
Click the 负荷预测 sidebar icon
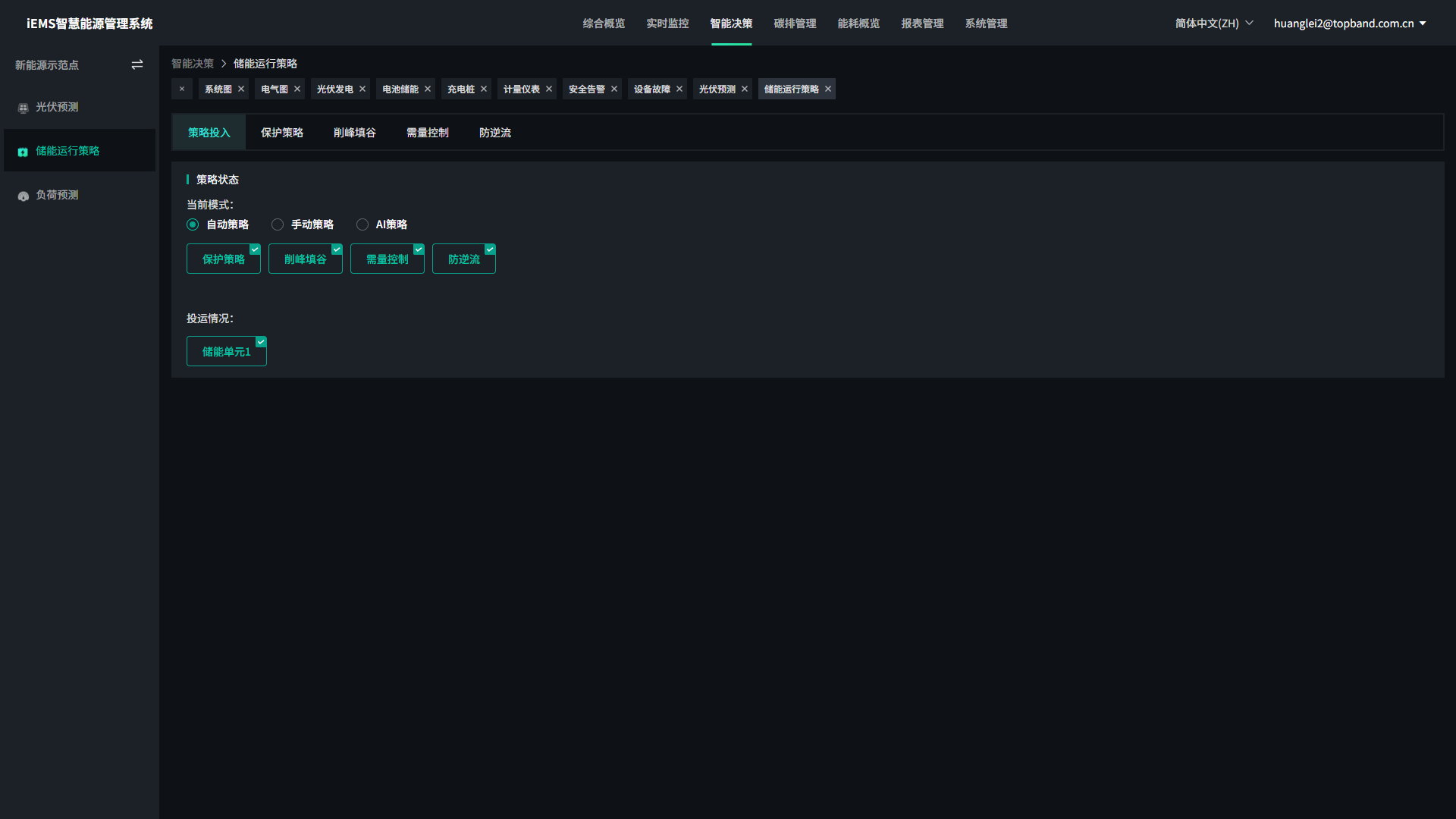tap(23, 196)
